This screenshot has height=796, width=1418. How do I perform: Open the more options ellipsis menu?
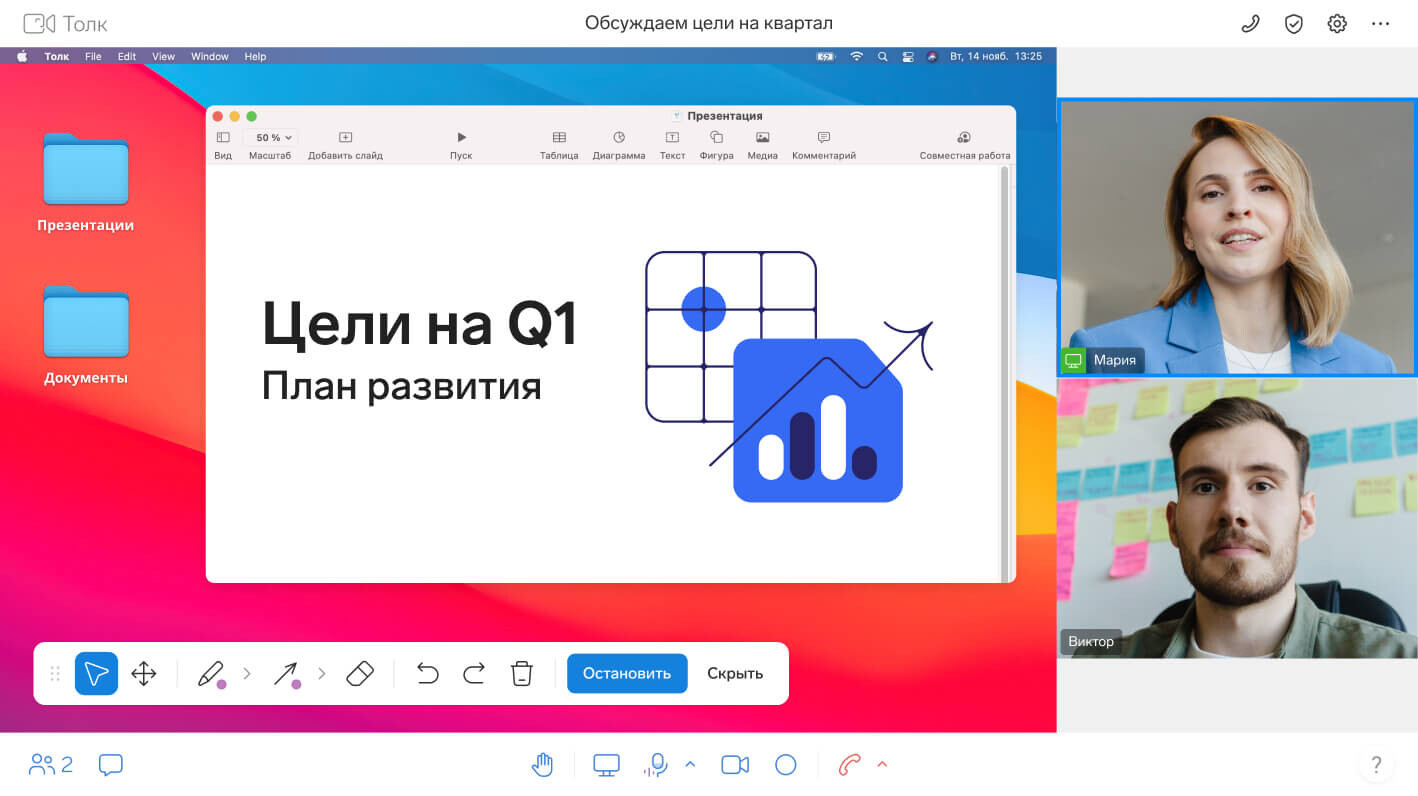(x=1381, y=24)
